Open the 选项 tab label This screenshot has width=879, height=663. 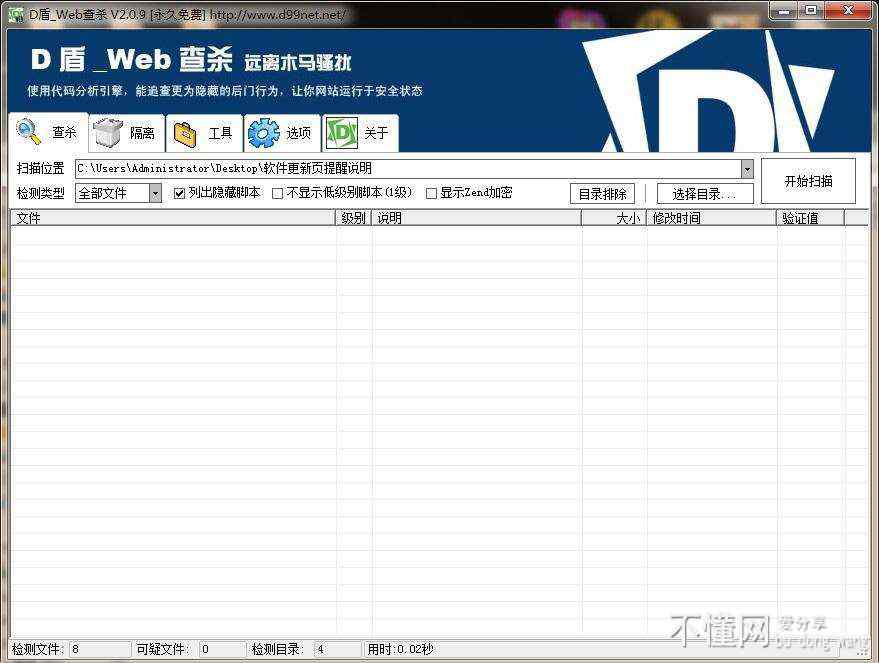[x=298, y=133]
